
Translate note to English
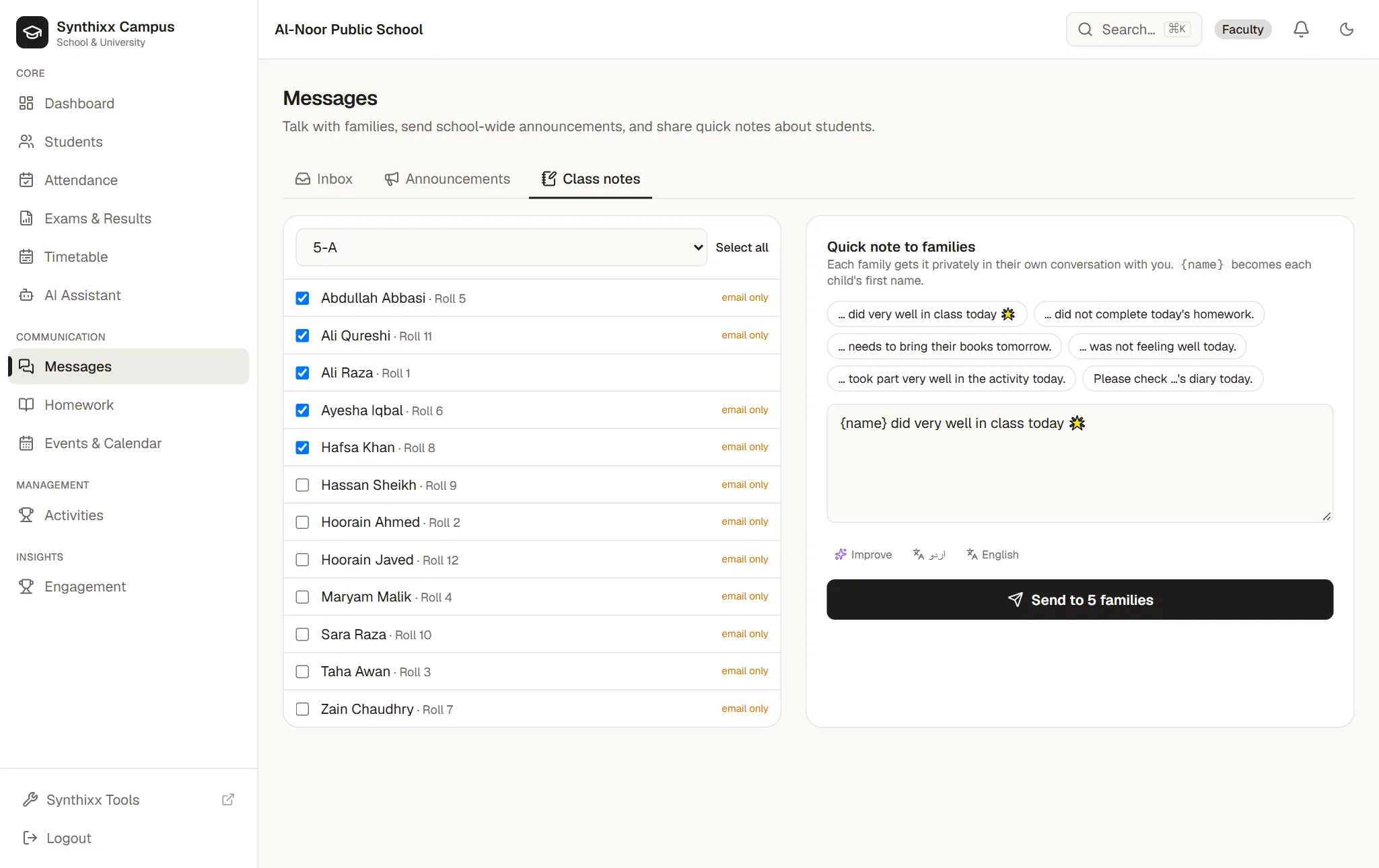coord(993,554)
